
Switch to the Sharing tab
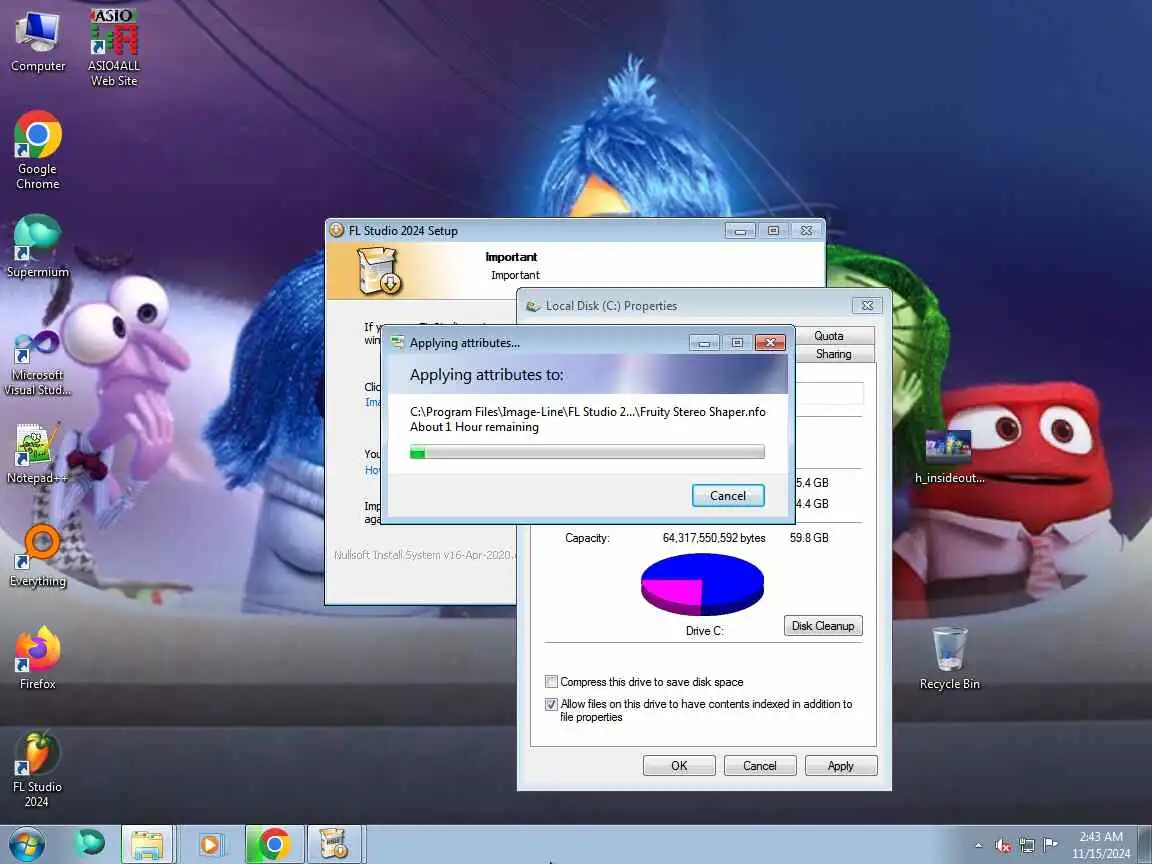click(x=834, y=354)
